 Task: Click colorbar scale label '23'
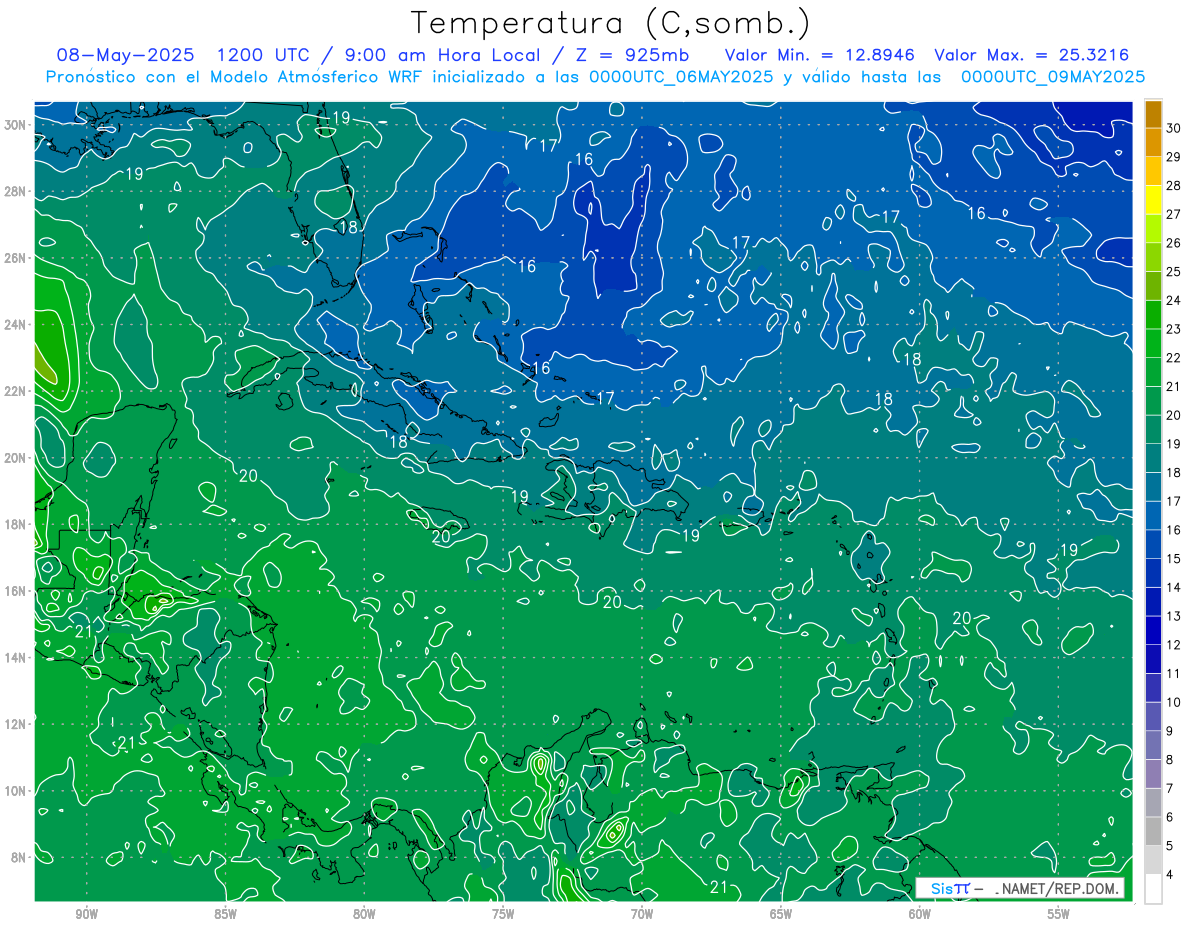1173,329
